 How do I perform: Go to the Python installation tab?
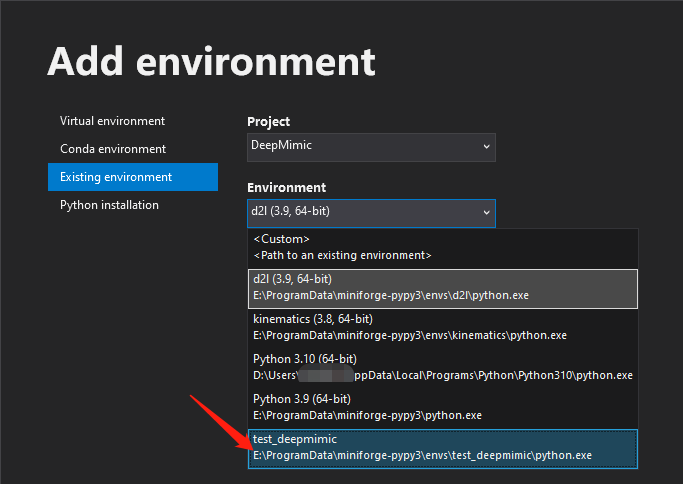[x=109, y=205]
